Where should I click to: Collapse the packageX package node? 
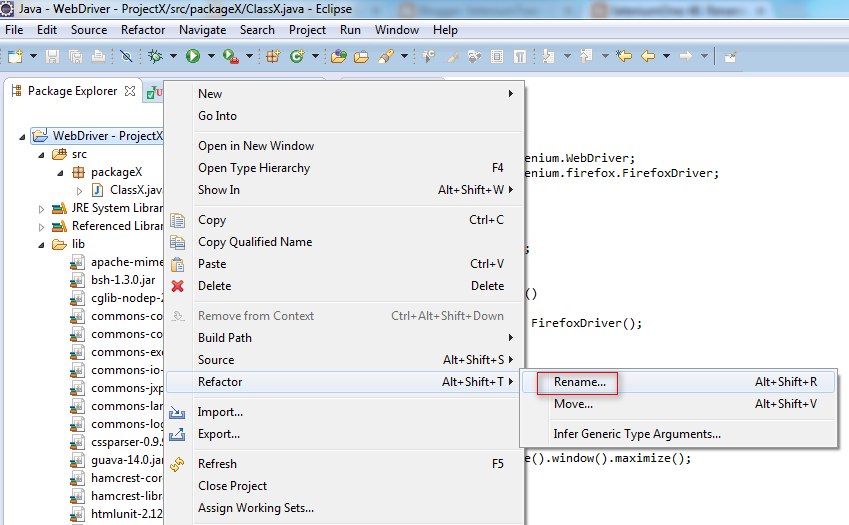(x=61, y=173)
